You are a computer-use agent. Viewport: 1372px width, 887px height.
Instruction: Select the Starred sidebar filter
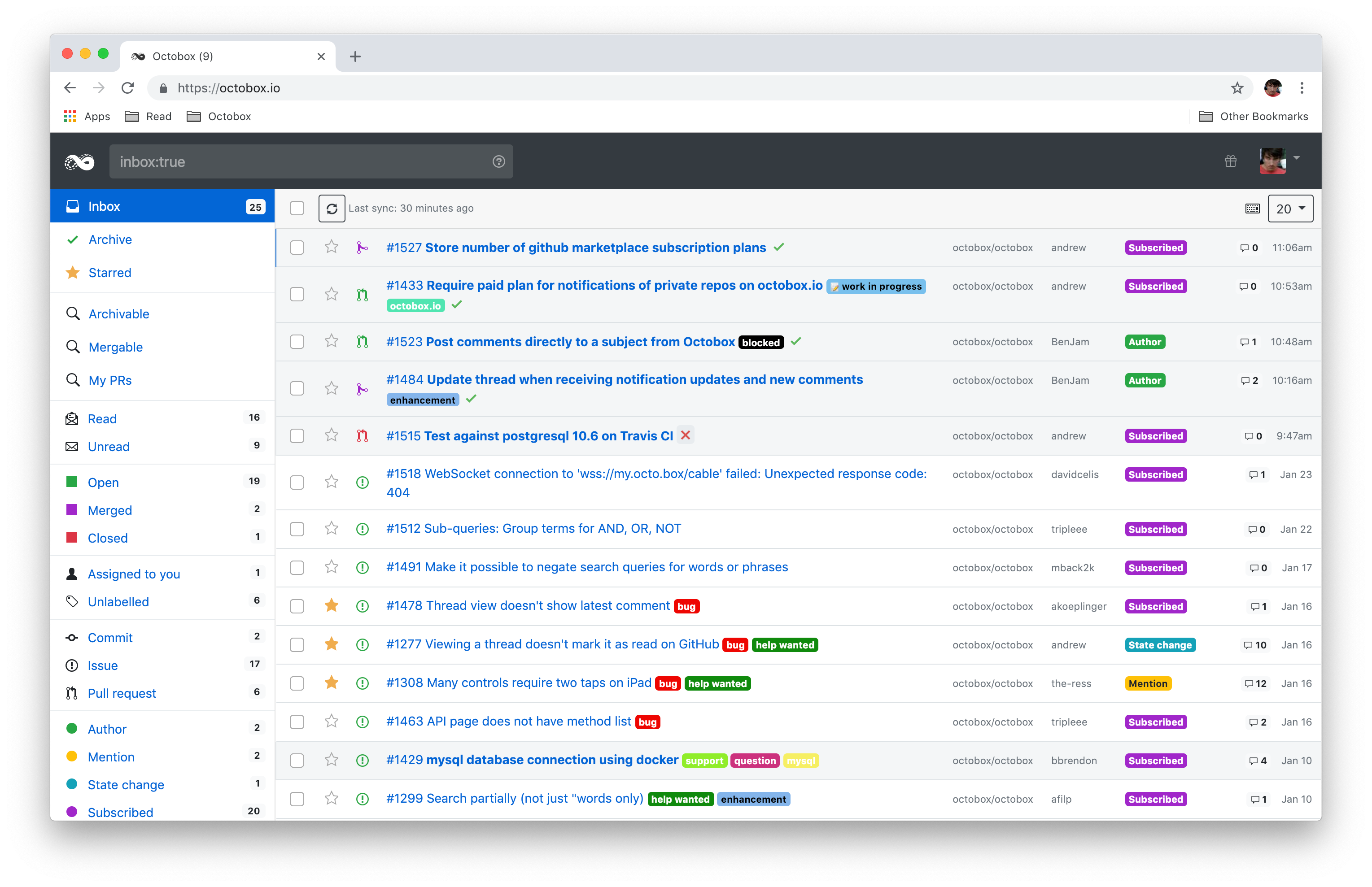click(109, 273)
